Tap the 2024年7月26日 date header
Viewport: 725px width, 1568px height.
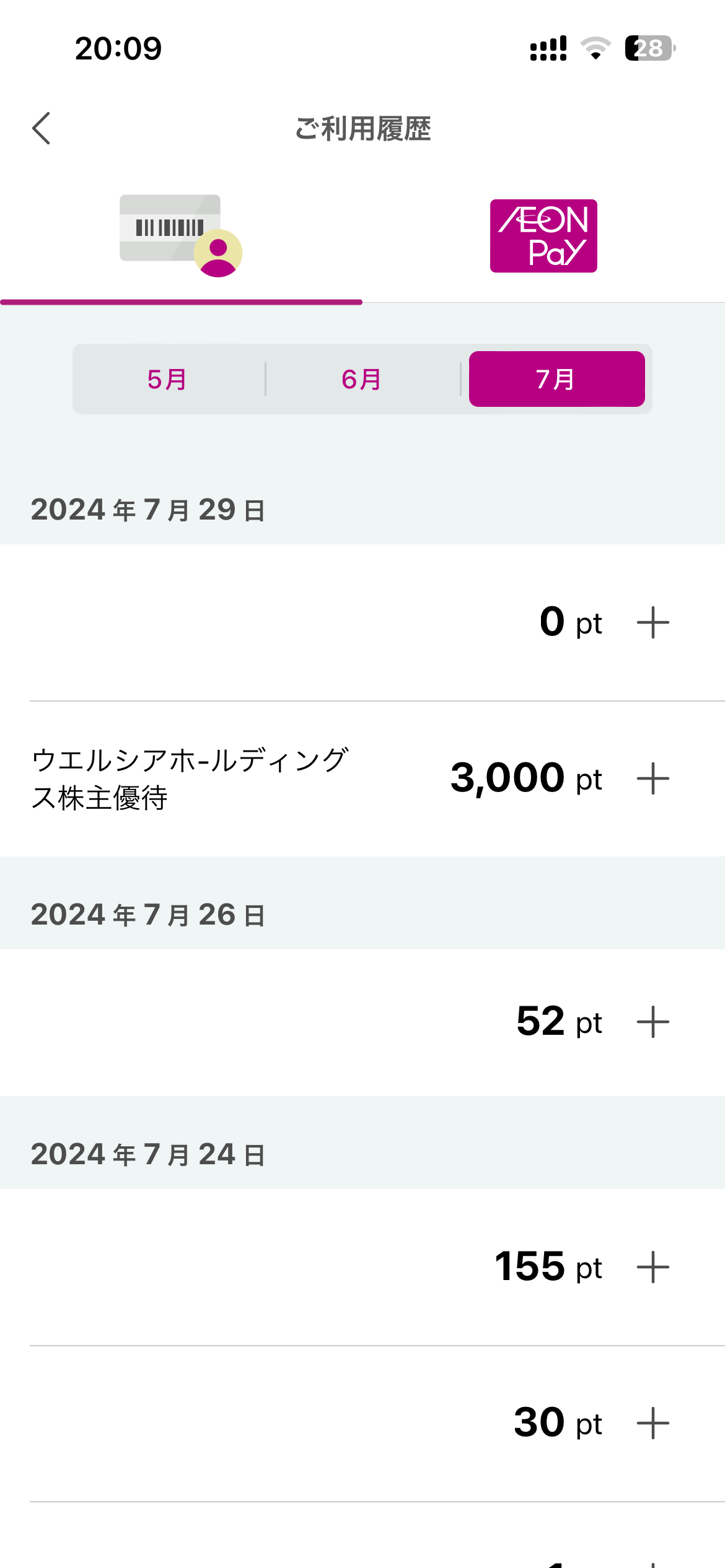point(149,915)
